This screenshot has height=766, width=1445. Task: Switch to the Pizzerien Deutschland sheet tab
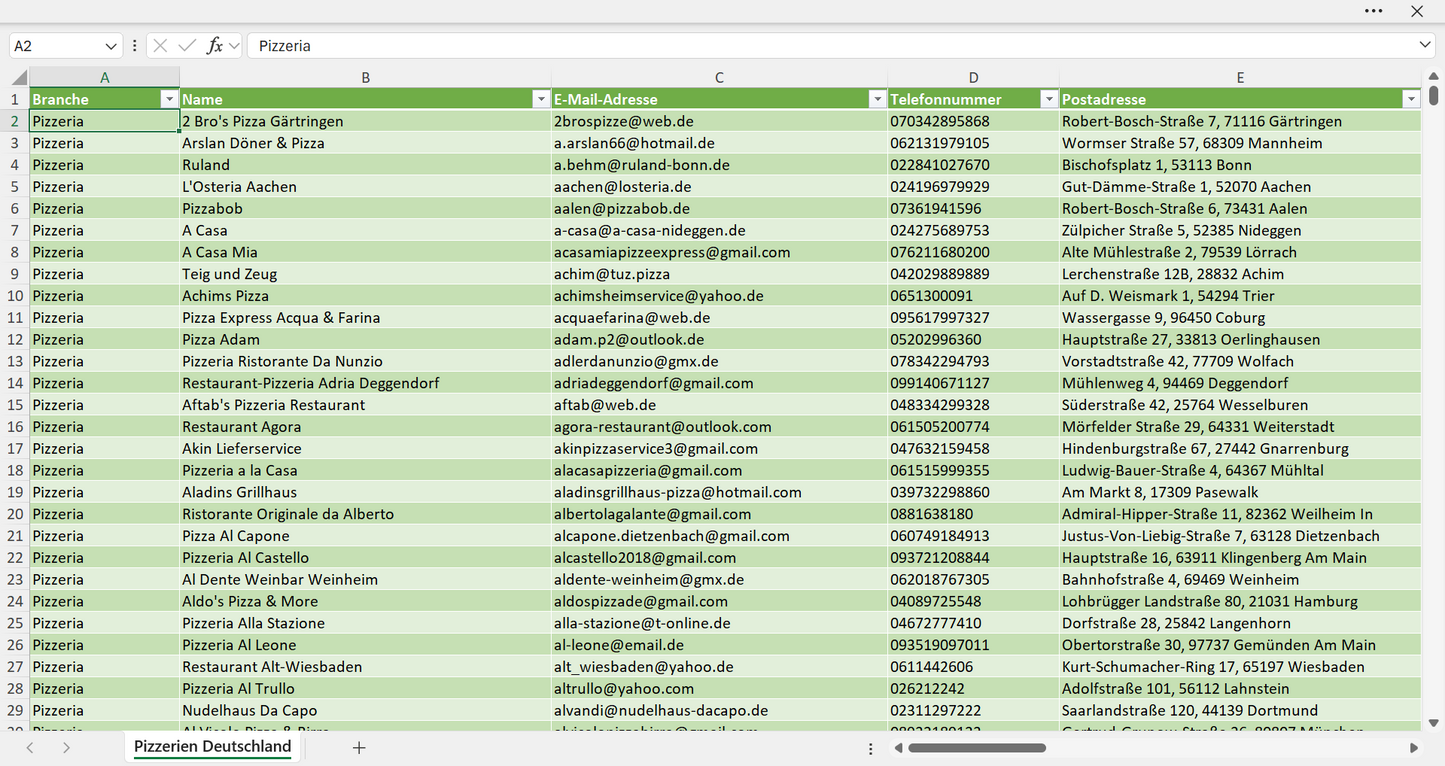[213, 747]
